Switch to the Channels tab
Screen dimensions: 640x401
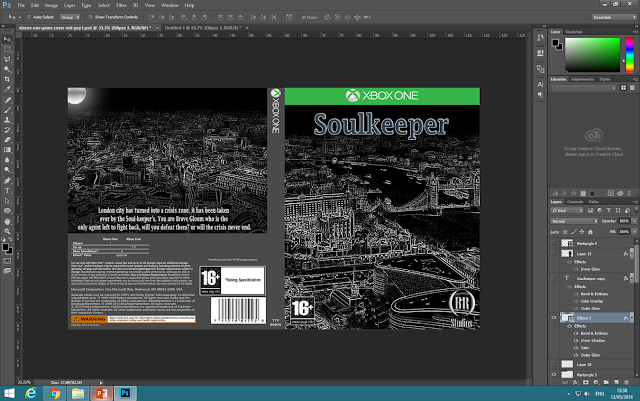point(575,202)
